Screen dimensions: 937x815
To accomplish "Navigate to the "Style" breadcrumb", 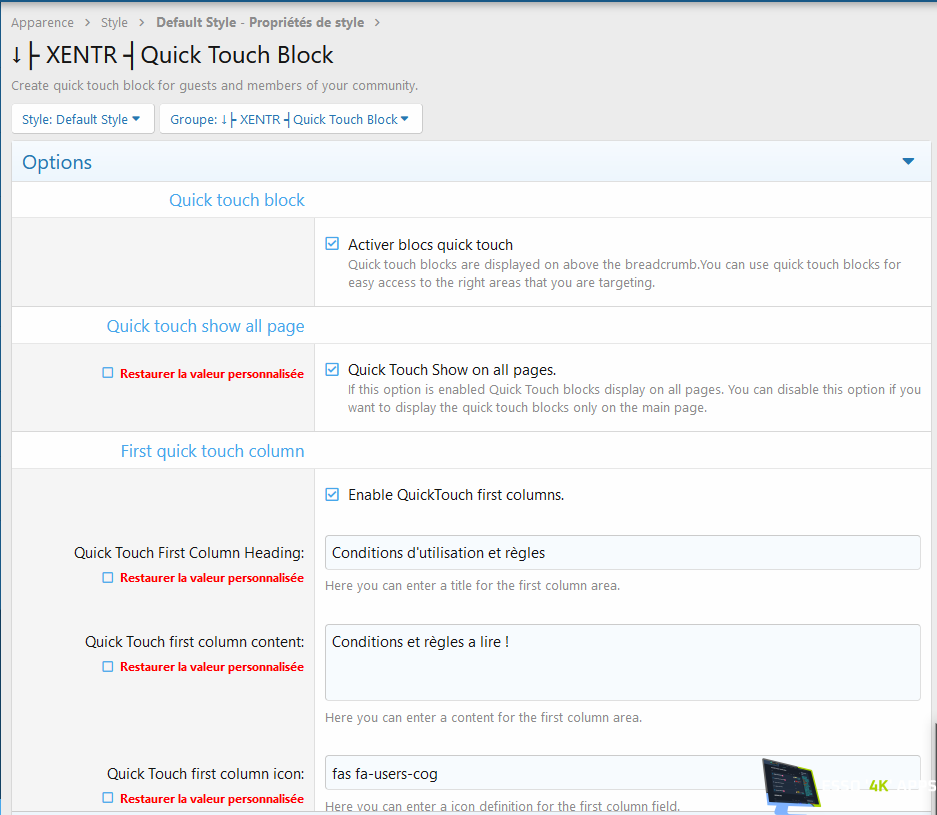I will click(114, 22).
